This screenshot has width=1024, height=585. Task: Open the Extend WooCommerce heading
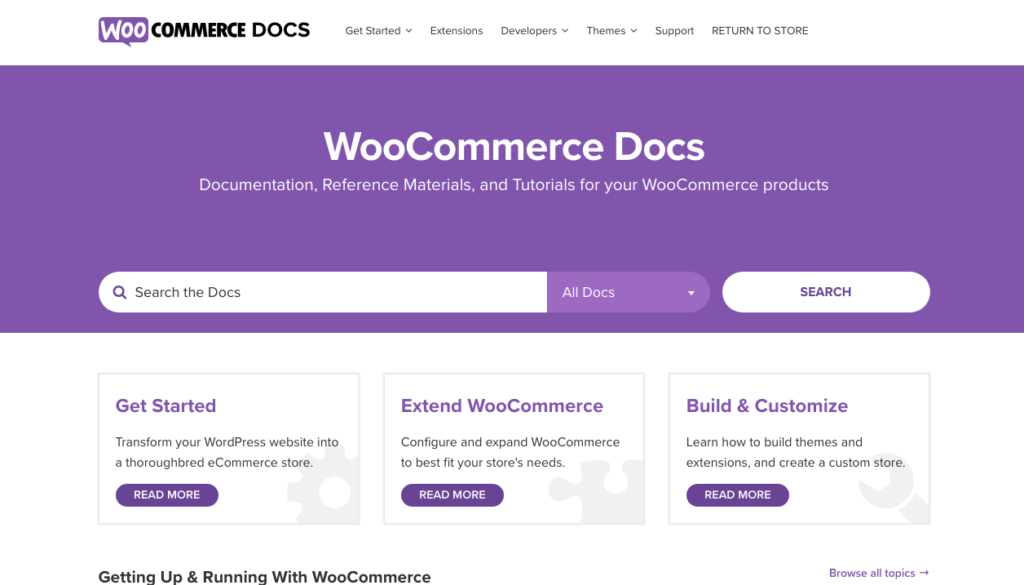[x=502, y=405]
